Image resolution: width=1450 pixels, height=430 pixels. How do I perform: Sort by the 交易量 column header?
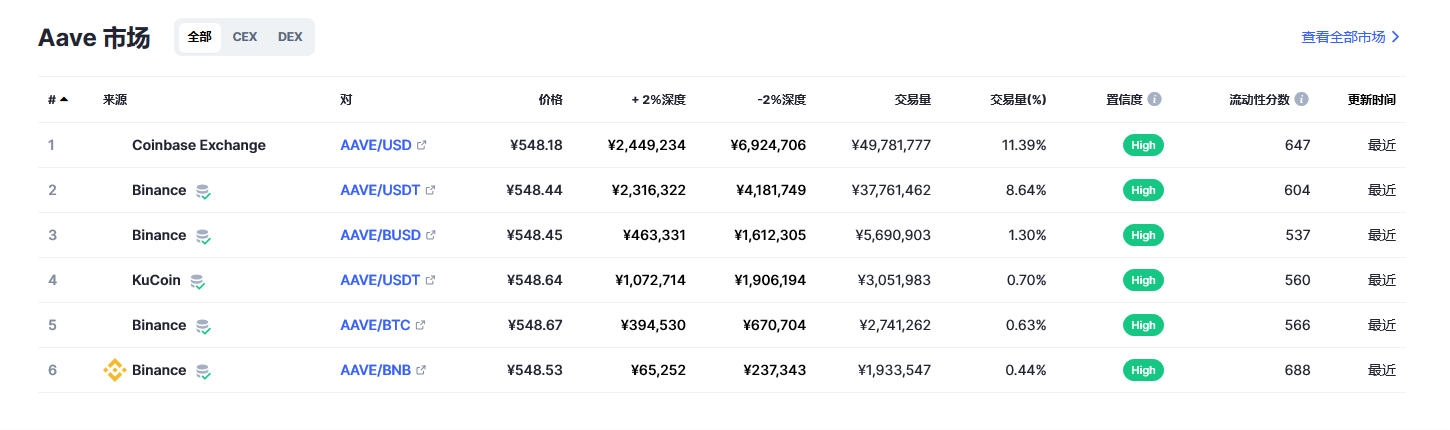coord(913,100)
